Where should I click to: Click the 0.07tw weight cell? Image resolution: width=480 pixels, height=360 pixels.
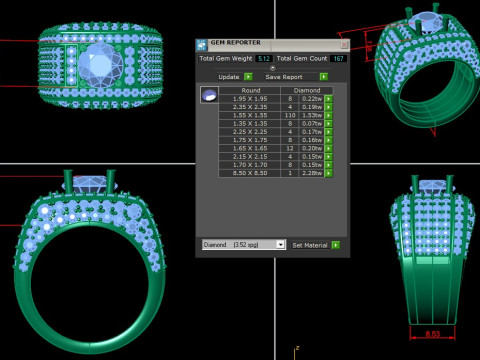[312, 124]
